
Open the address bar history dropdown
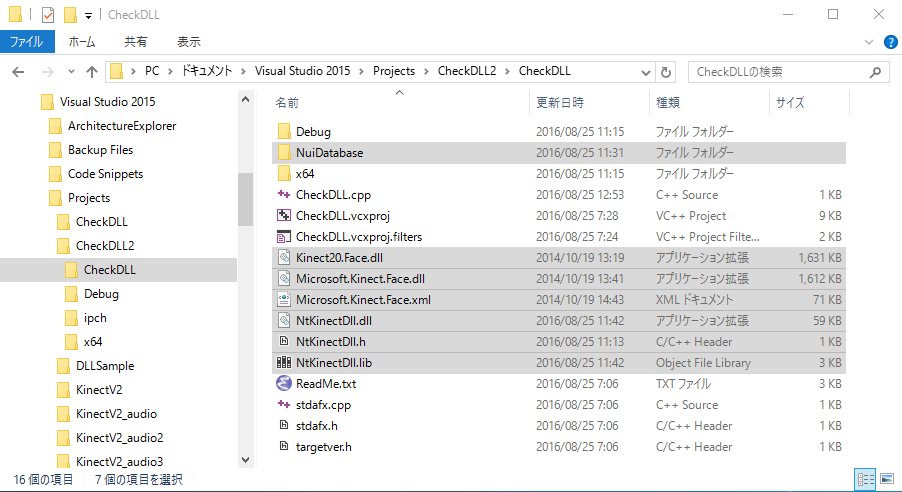click(645, 72)
